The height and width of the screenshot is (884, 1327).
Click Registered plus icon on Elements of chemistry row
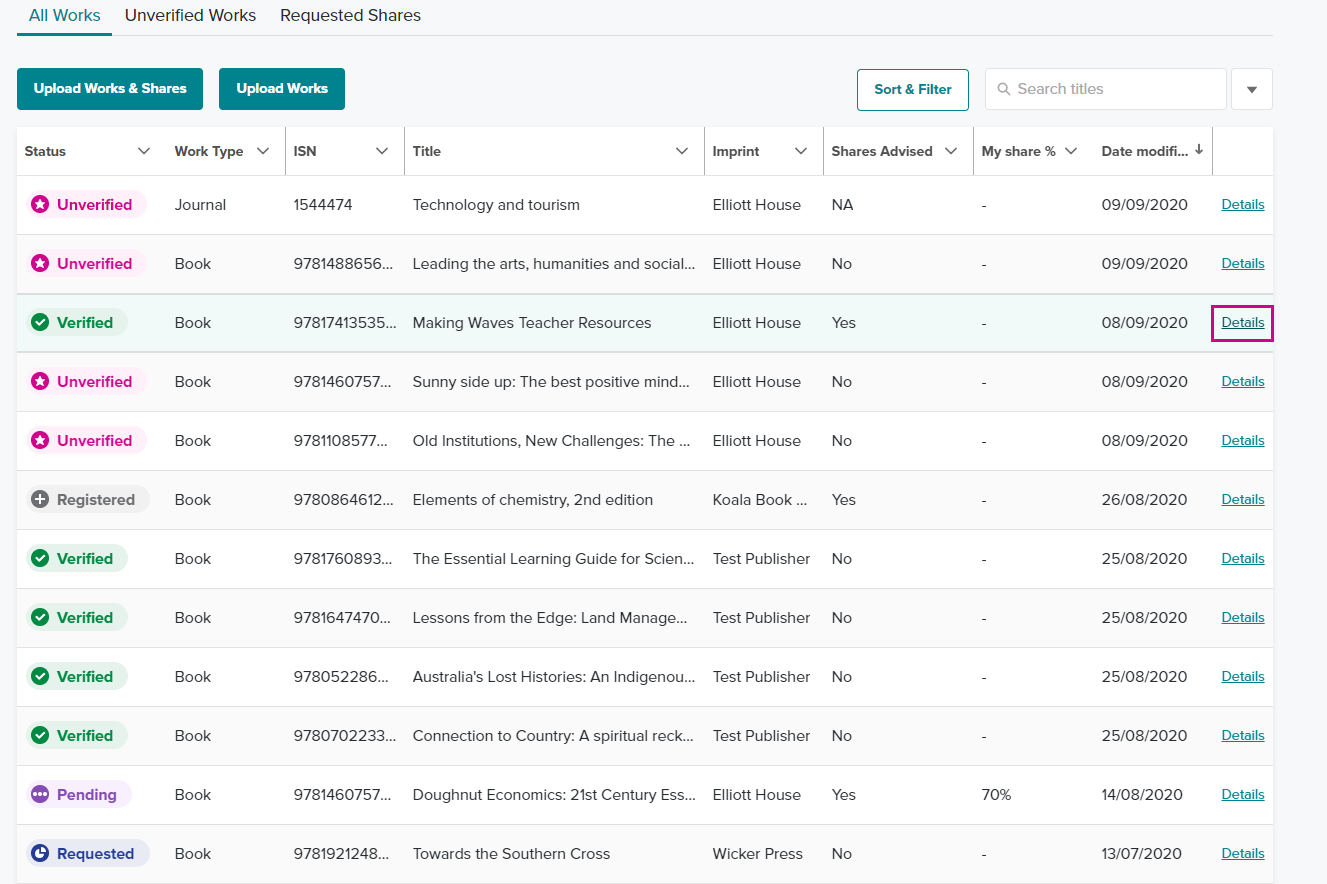tap(40, 499)
